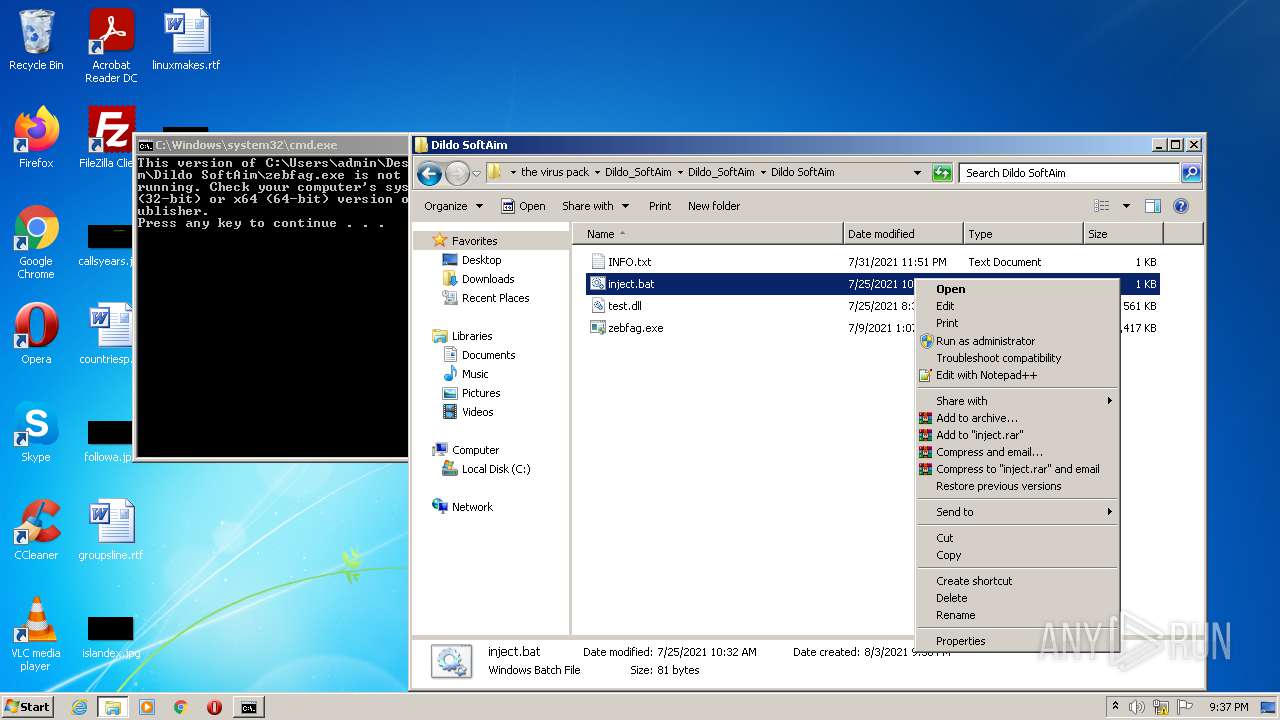The width and height of the screenshot is (1280, 720).
Task: Click the change view icon
Action: click(x=1101, y=206)
